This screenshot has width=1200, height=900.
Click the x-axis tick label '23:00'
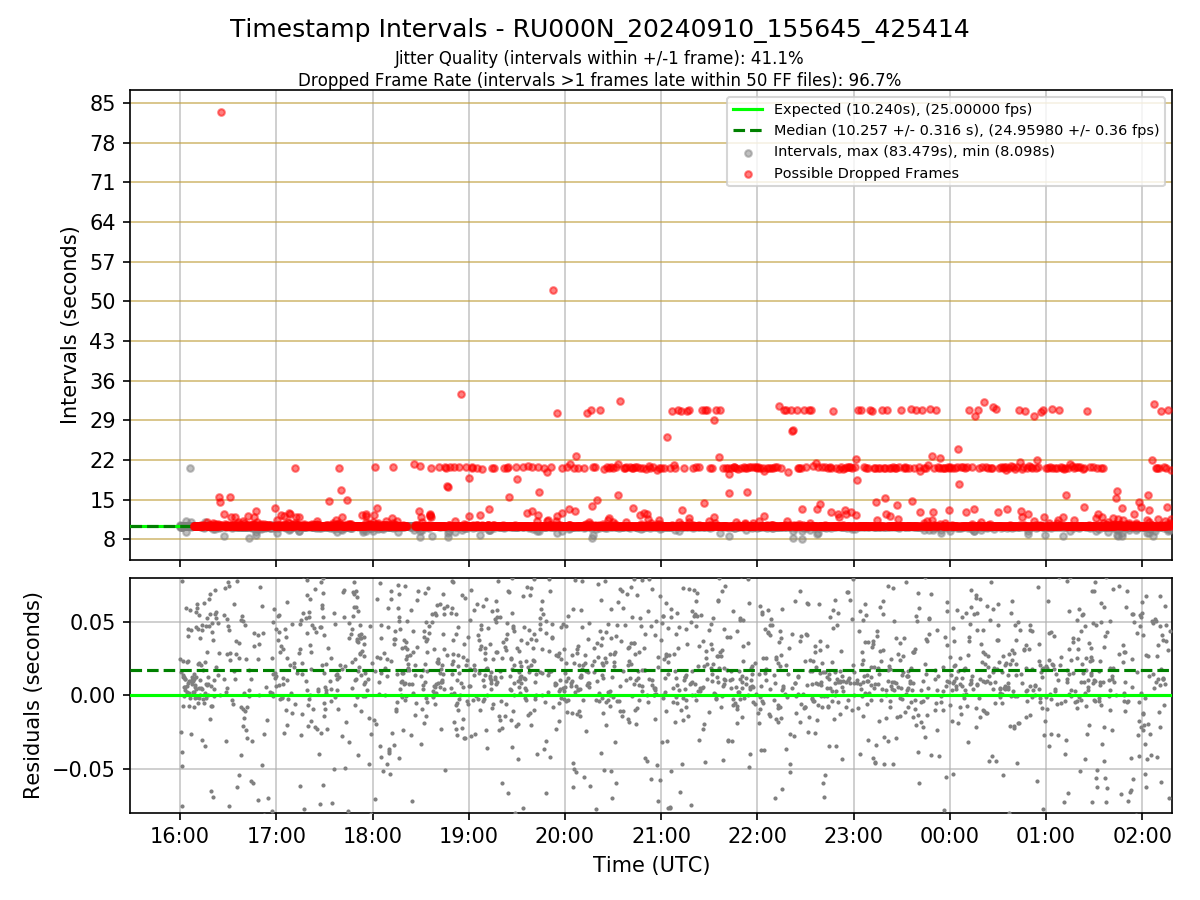pyautogui.click(x=853, y=834)
